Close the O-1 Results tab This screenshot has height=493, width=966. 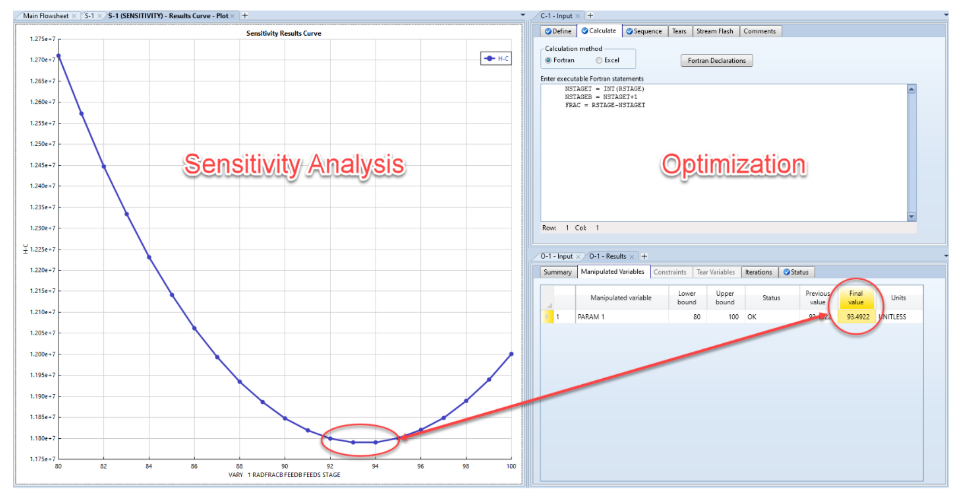(x=633, y=257)
